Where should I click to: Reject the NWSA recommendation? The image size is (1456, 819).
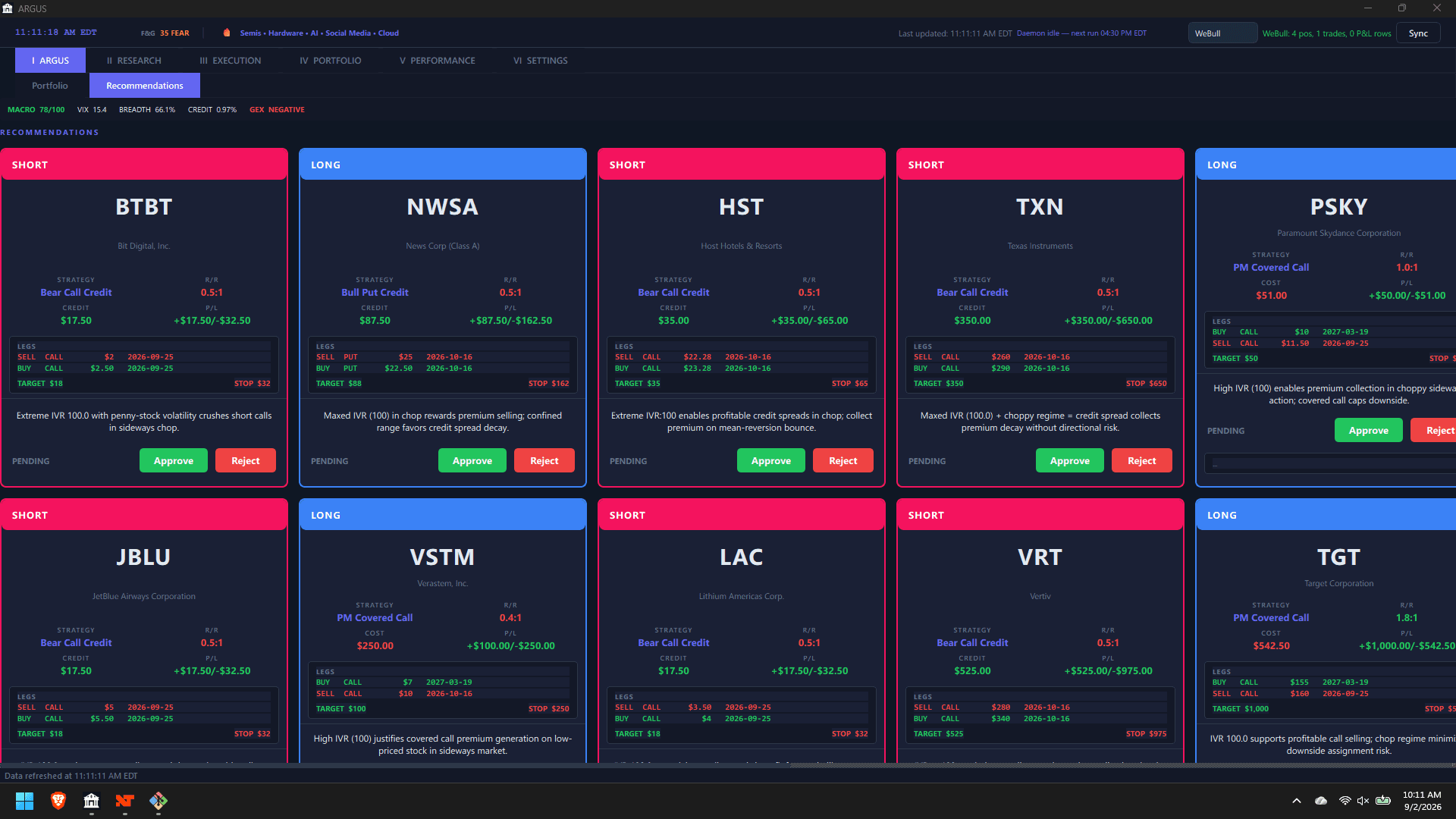pos(544,460)
